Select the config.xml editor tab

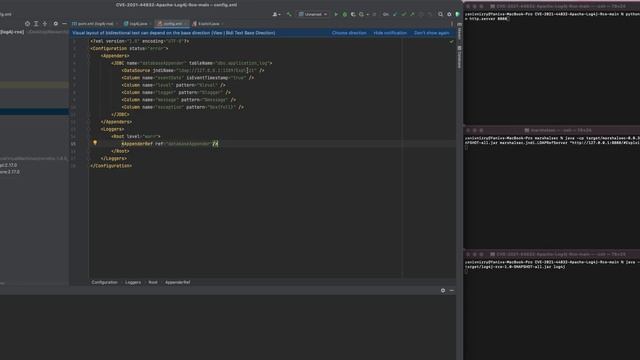click(x=172, y=24)
